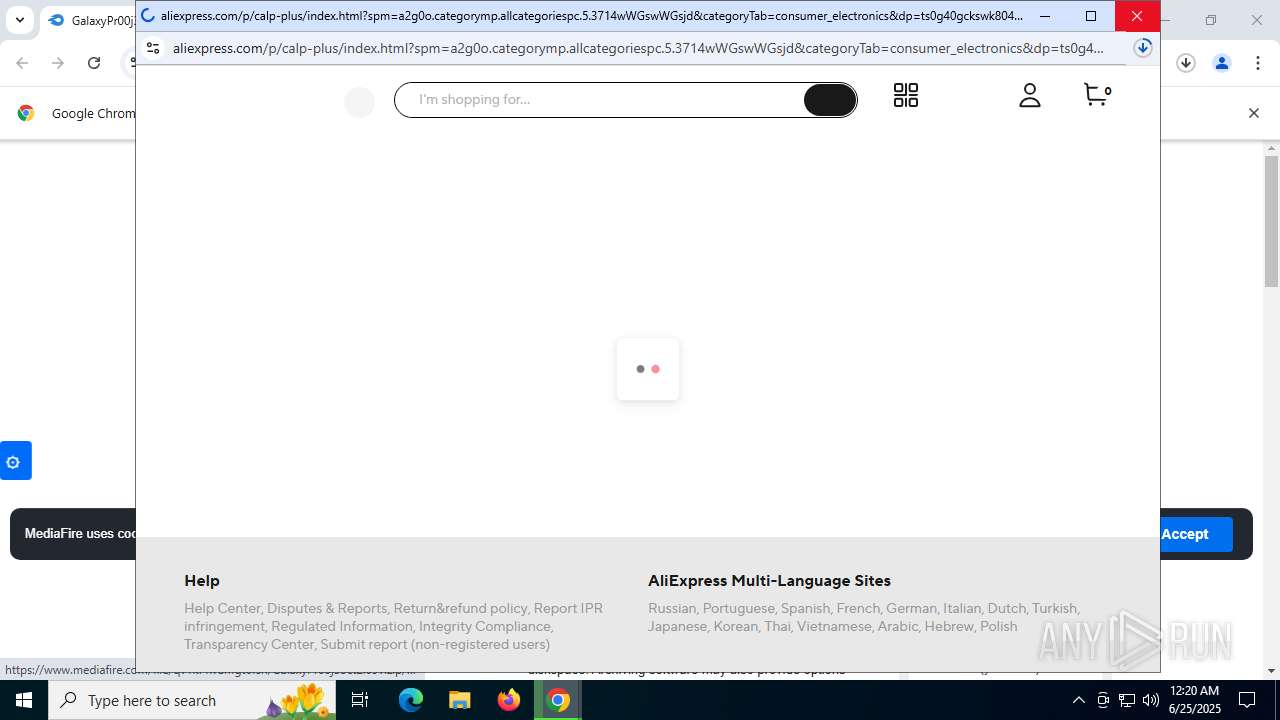Switch to Arabic language site
The image size is (1280, 720).
(x=898, y=626)
